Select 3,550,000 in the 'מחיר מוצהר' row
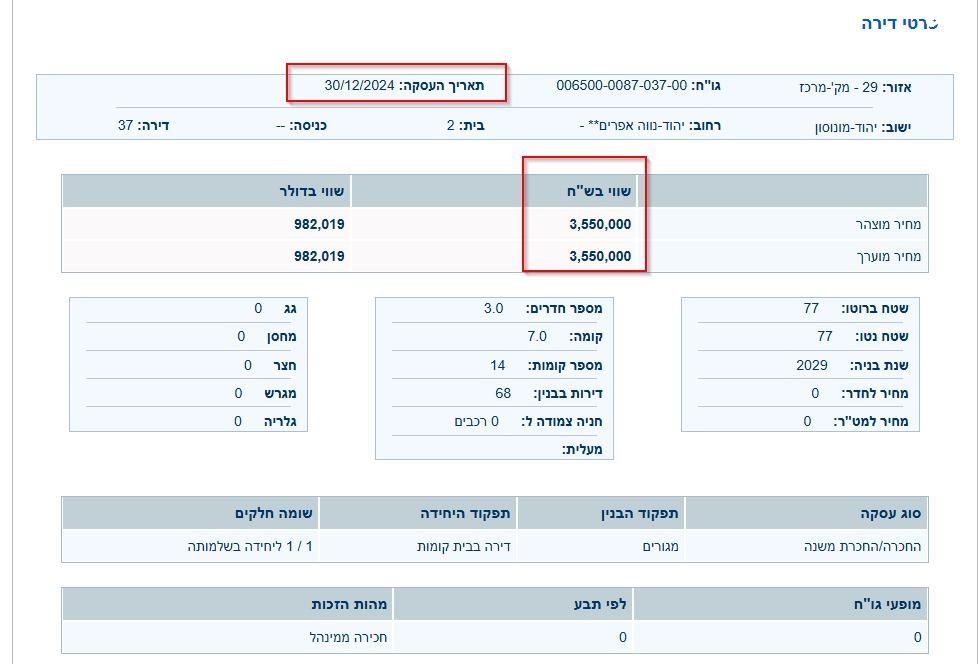The height and width of the screenshot is (664, 979). (x=600, y=224)
